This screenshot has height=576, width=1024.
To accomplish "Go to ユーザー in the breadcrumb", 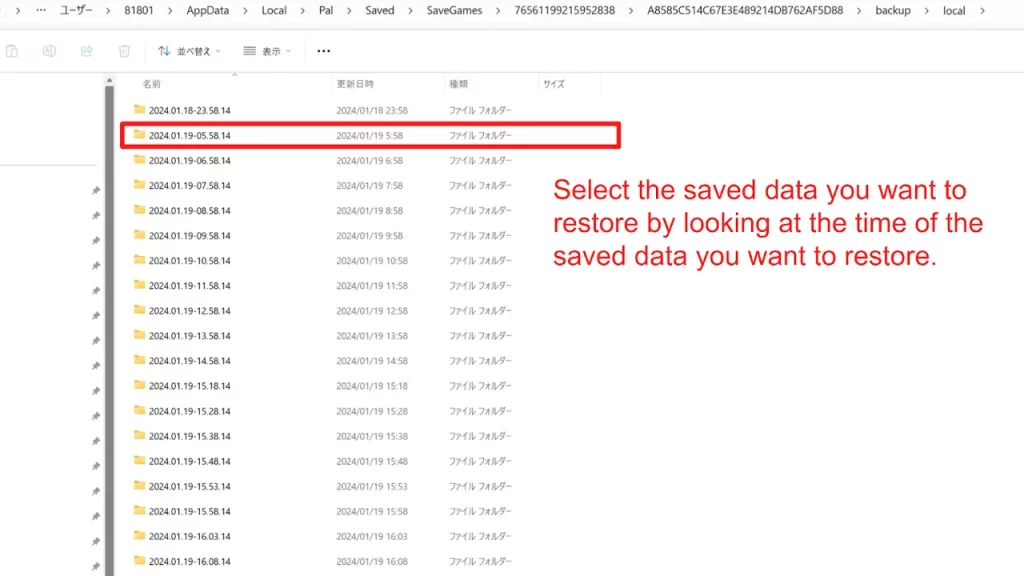I will [x=76, y=10].
